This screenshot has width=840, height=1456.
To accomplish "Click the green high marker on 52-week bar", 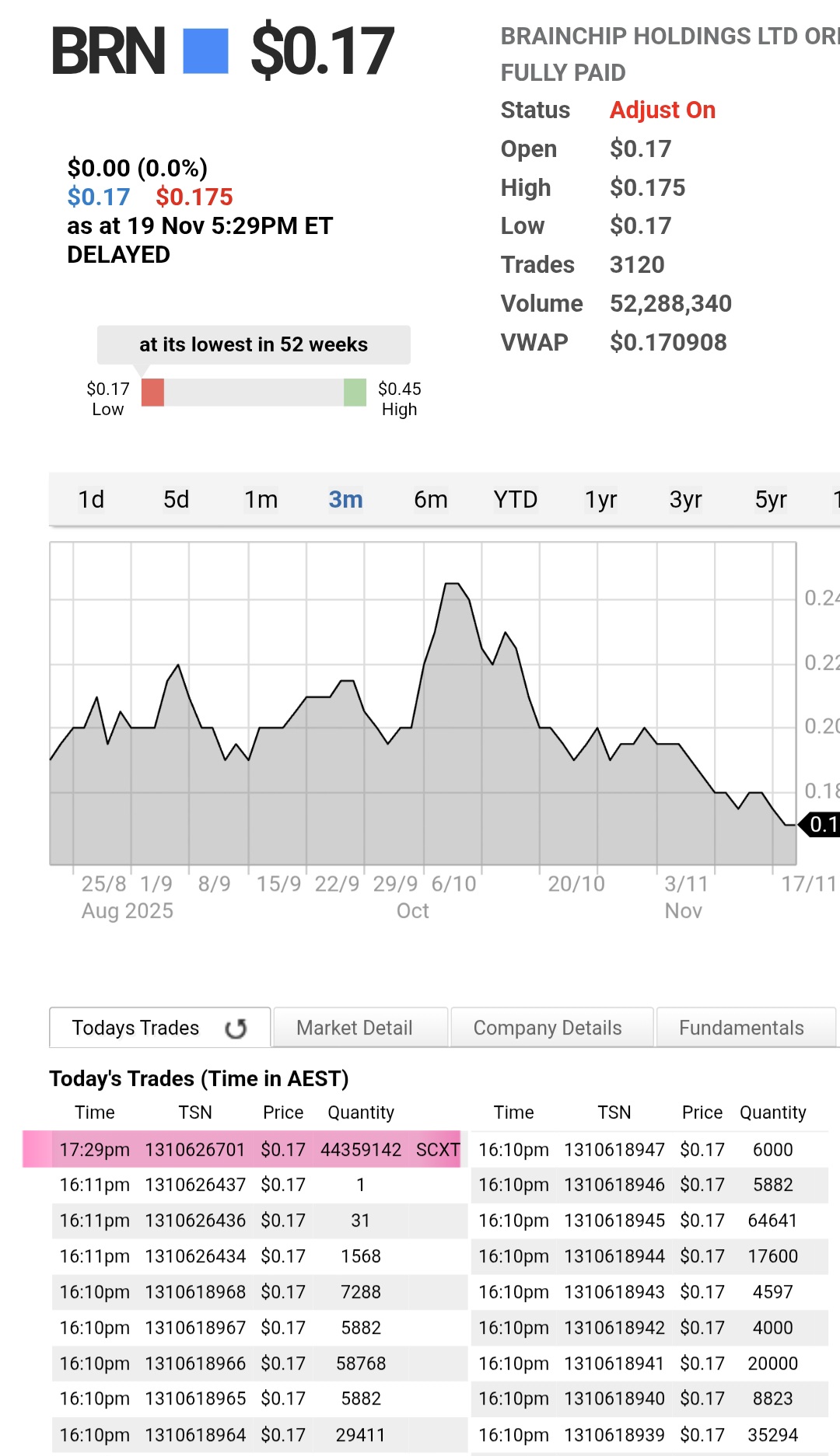I will pos(355,393).
